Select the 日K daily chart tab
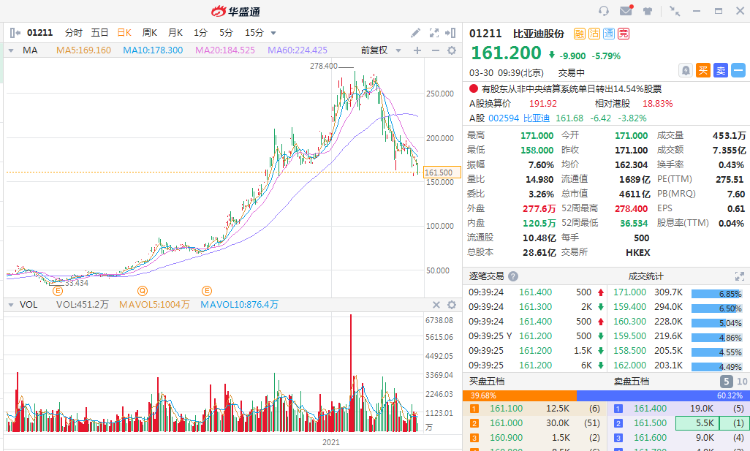Screen dimensions: 750x451 pyautogui.click(x=124, y=33)
